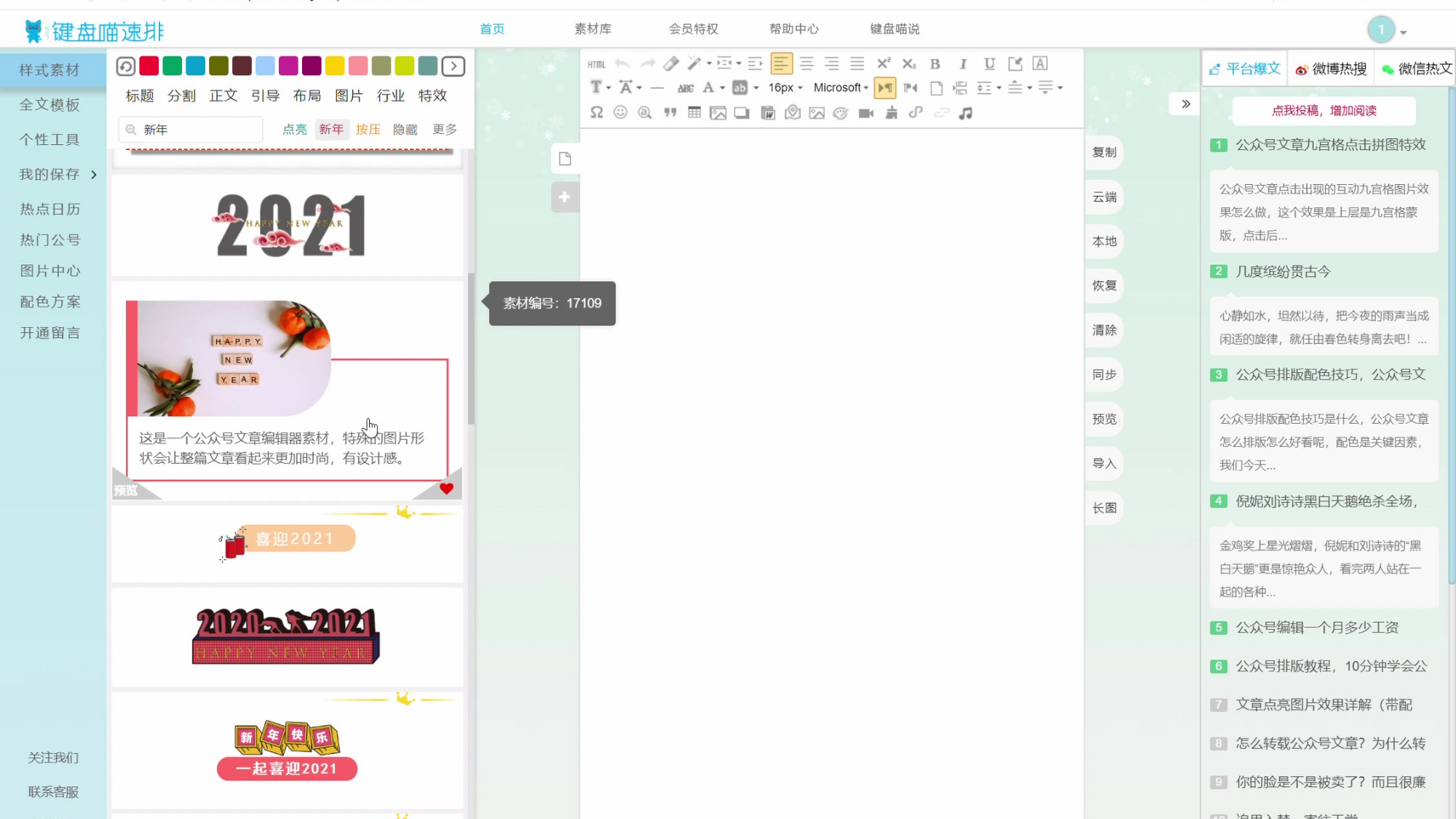The width and height of the screenshot is (1456, 819).
Task: Add music with the note icon
Action: click(965, 113)
